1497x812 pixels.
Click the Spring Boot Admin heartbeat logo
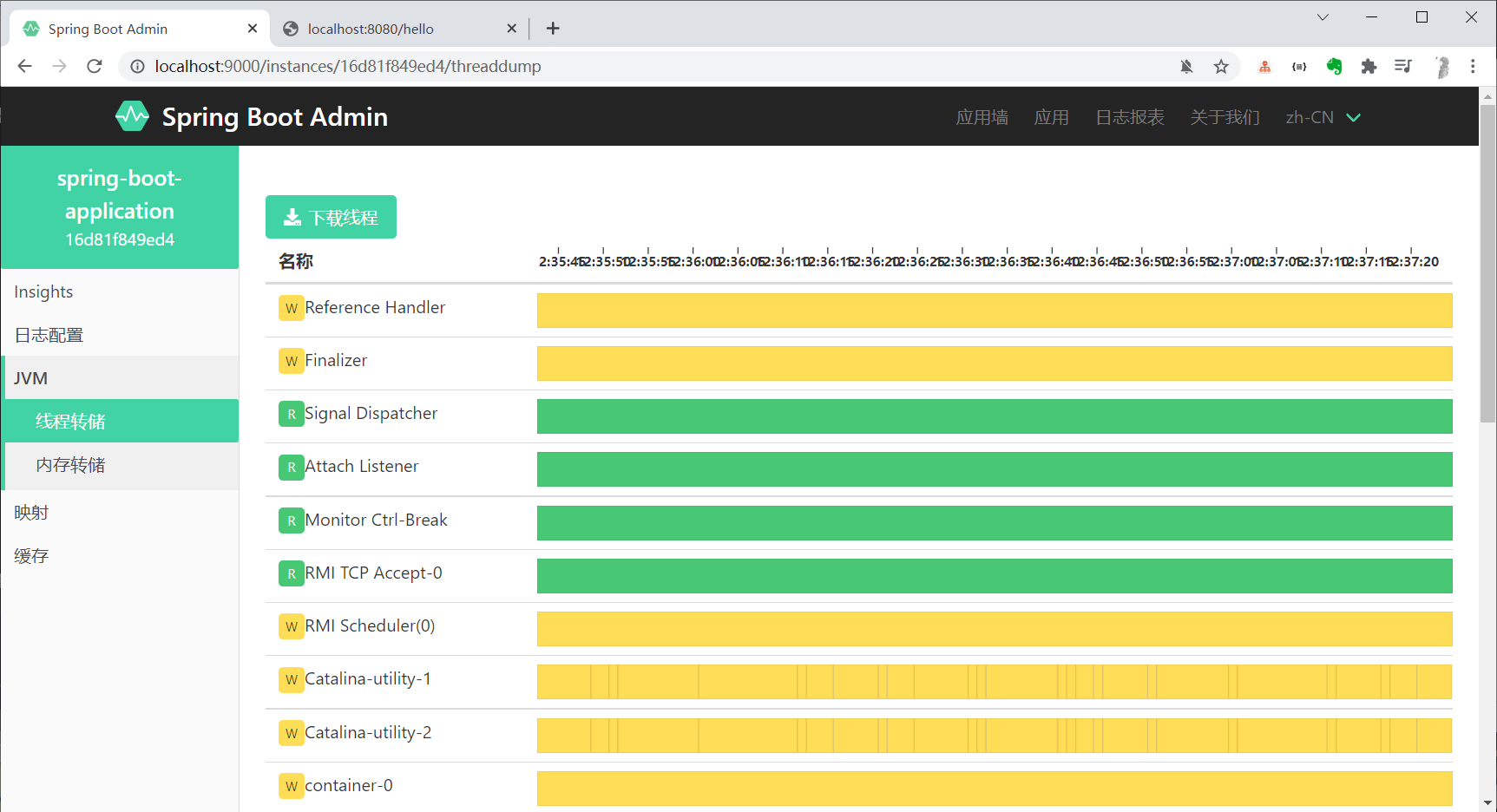[x=133, y=116]
